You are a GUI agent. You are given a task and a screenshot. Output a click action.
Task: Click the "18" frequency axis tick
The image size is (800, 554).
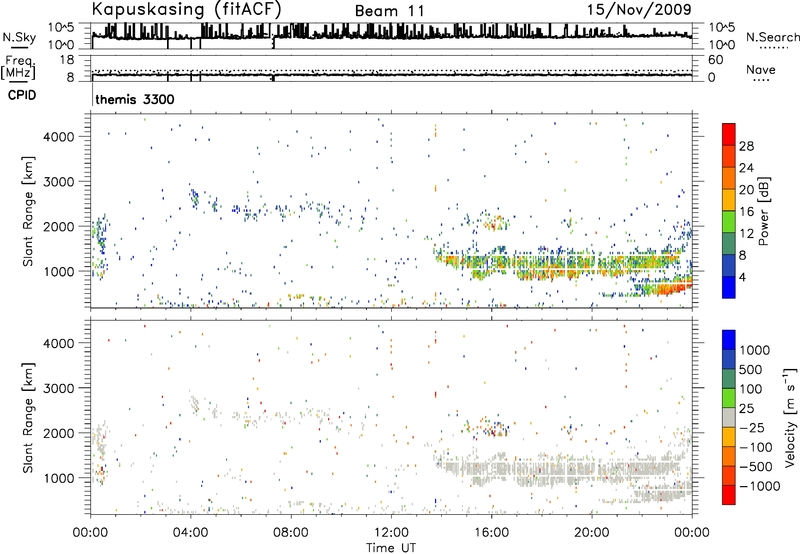click(67, 60)
